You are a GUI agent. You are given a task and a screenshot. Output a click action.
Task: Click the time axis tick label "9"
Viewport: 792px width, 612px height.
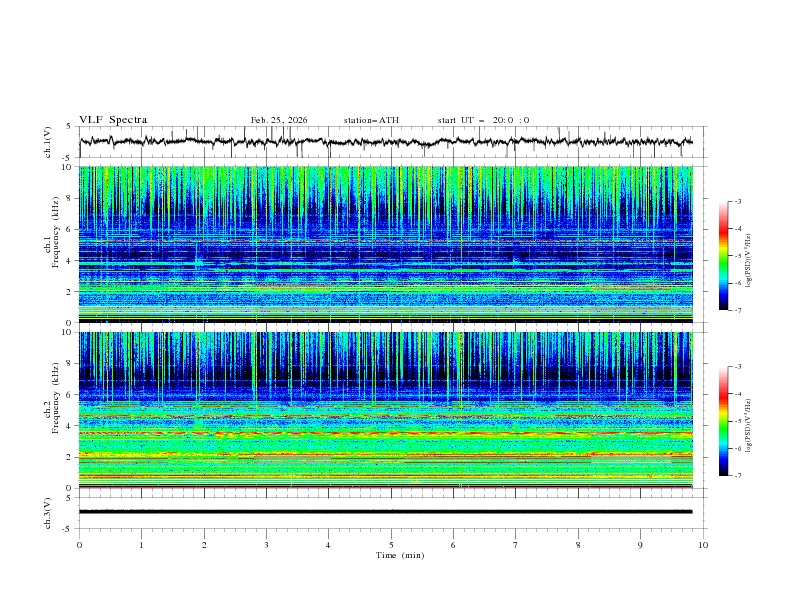coord(640,545)
